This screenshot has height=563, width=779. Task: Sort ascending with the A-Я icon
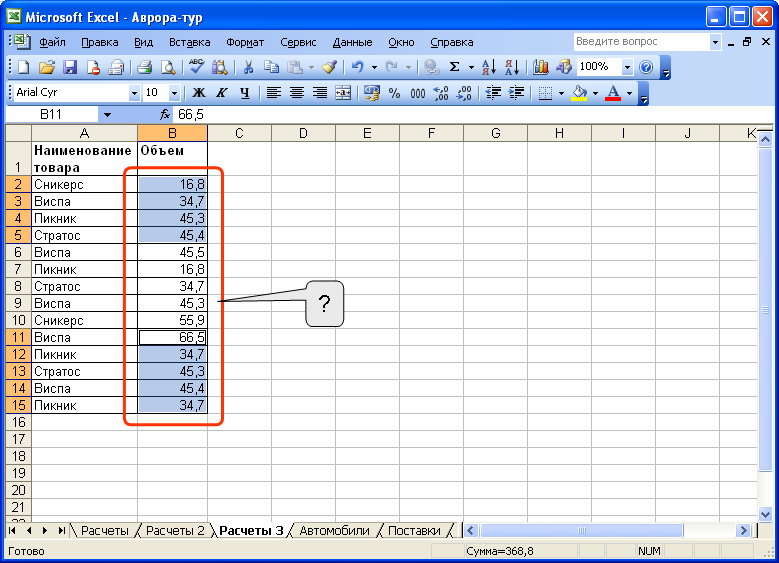click(x=488, y=67)
